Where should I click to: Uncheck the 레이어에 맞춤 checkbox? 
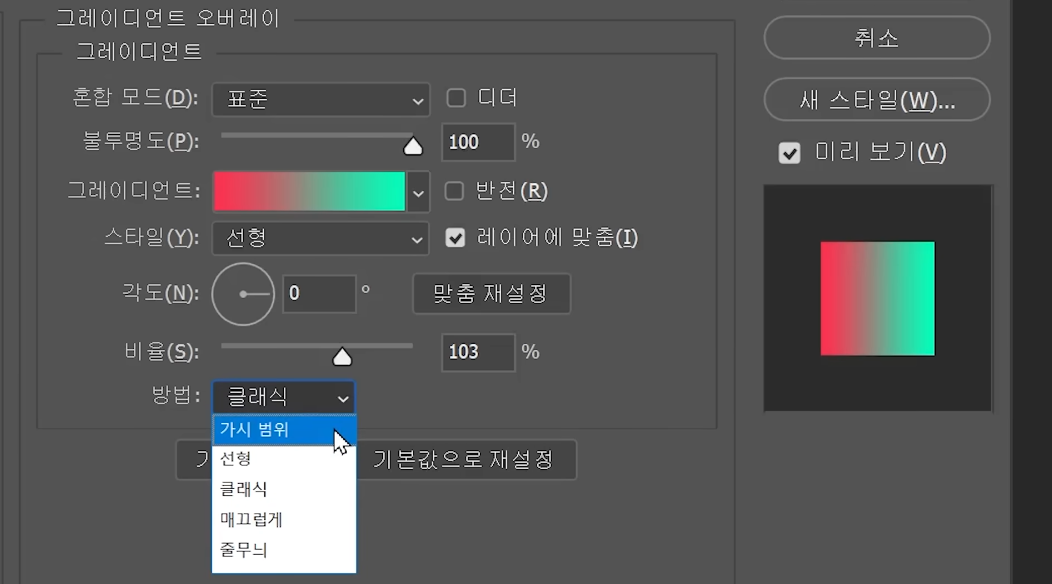pyautogui.click(x=456, y=238)
